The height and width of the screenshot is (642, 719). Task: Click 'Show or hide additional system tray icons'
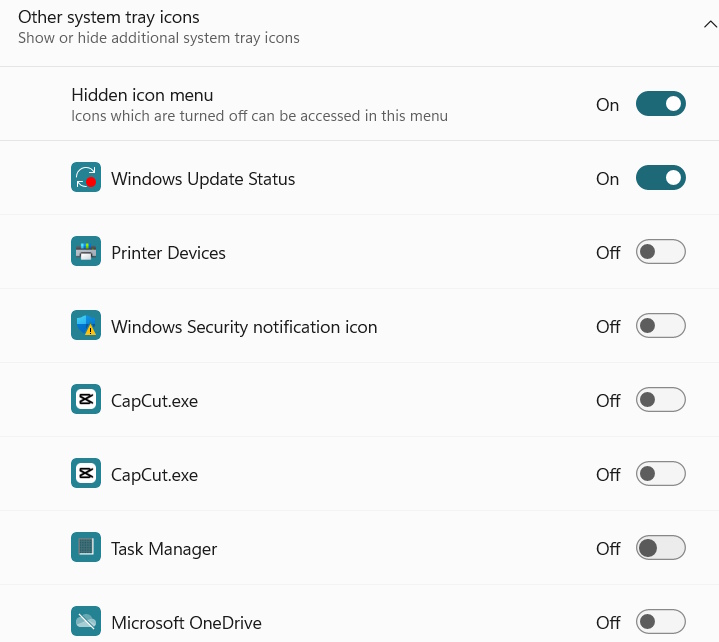[x=159, y=38]
